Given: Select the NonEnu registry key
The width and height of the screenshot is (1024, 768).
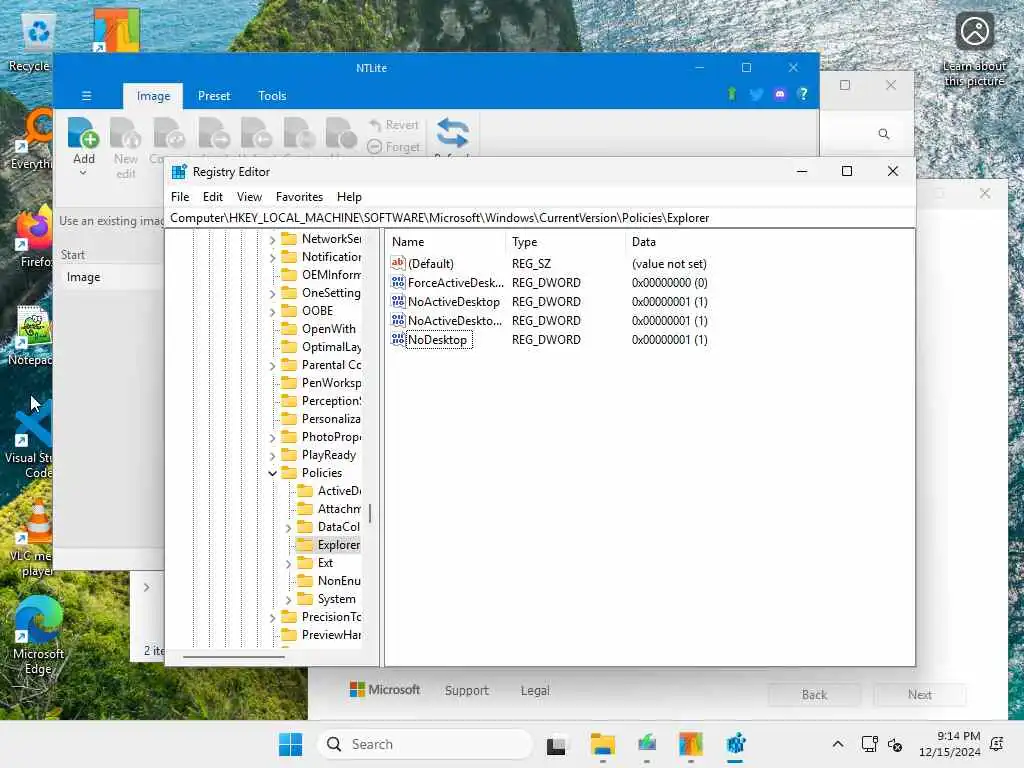Looking at the screenshot, I should (338, 581).
